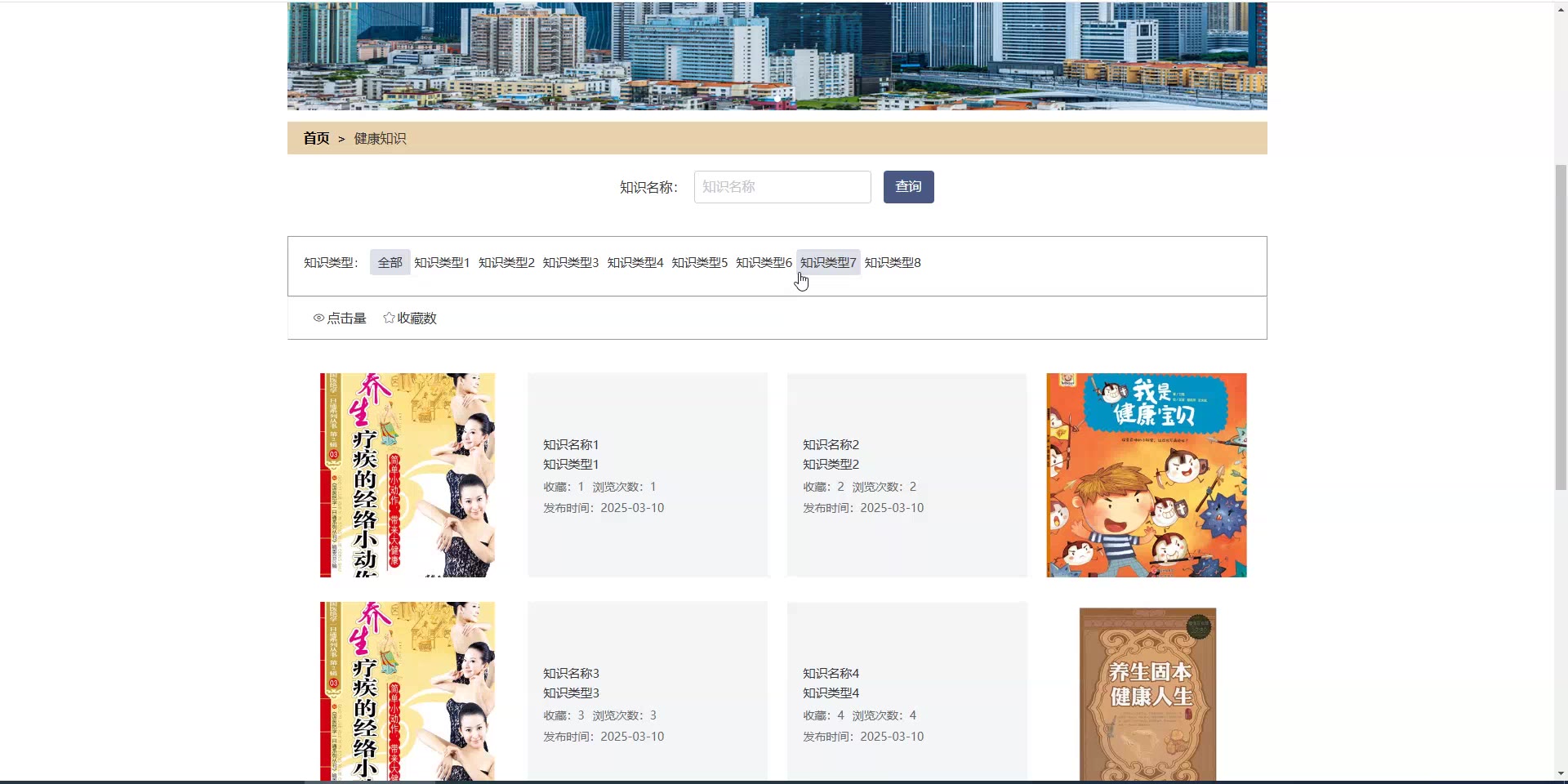Click the scrollbar down arrow
1568x784 pixels.
pos(1561,773)
